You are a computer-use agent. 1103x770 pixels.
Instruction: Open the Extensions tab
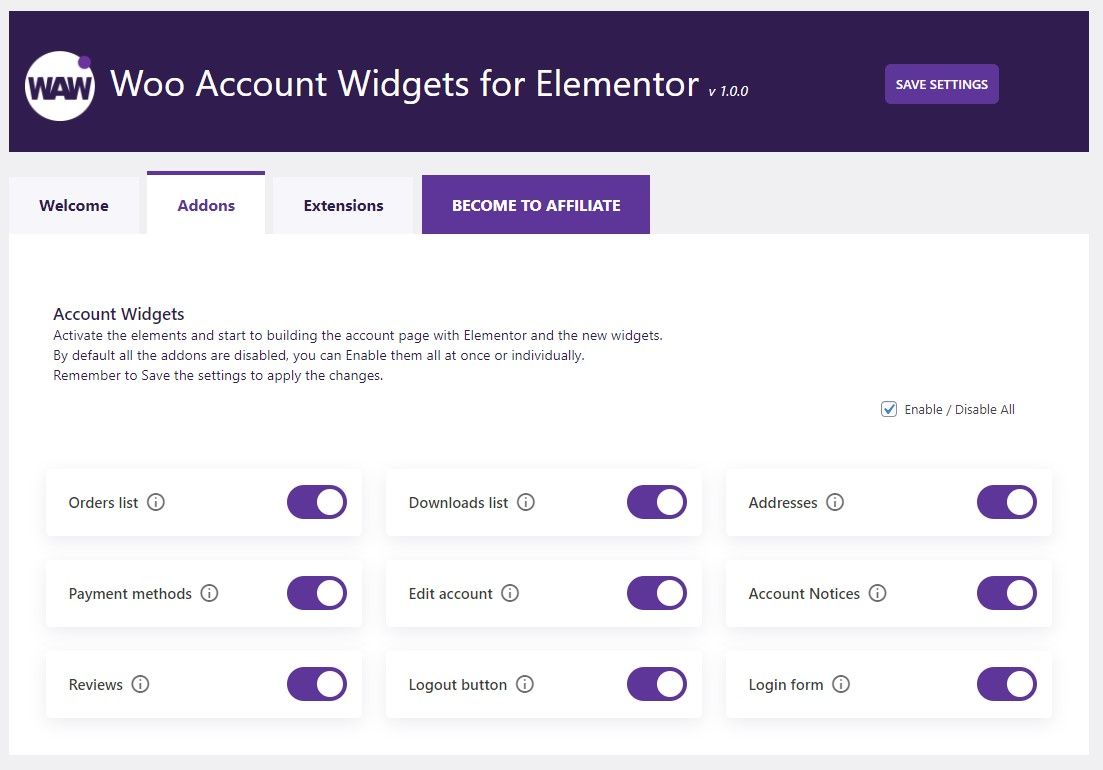click(343, 205)
